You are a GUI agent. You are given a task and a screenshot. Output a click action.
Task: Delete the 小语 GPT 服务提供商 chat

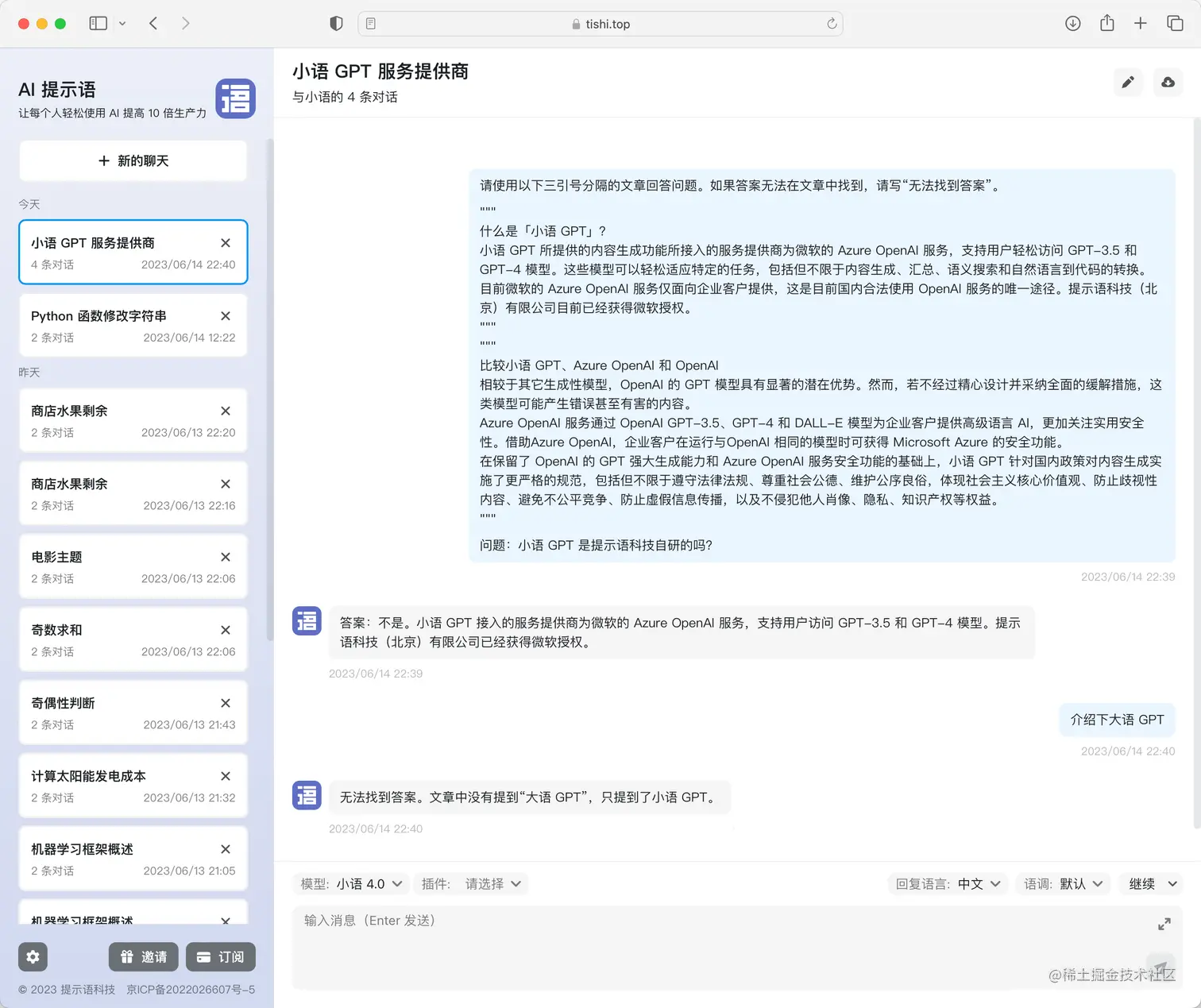point(226,243)
